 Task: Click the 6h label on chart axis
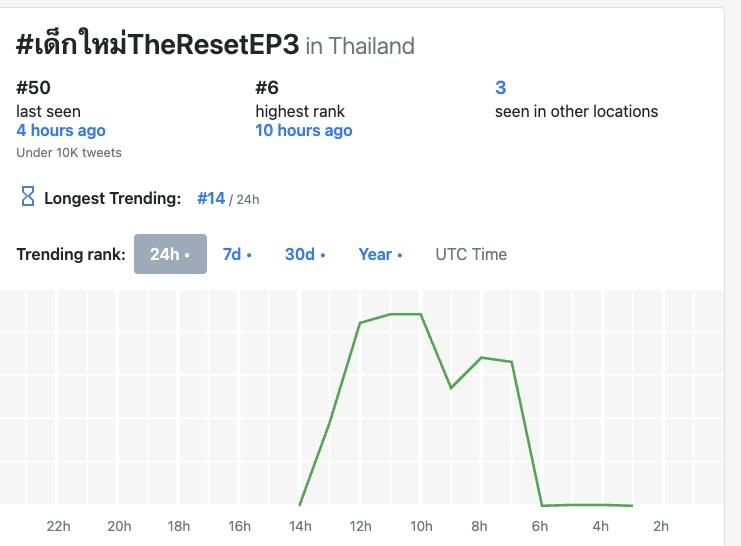pos(540,526)
